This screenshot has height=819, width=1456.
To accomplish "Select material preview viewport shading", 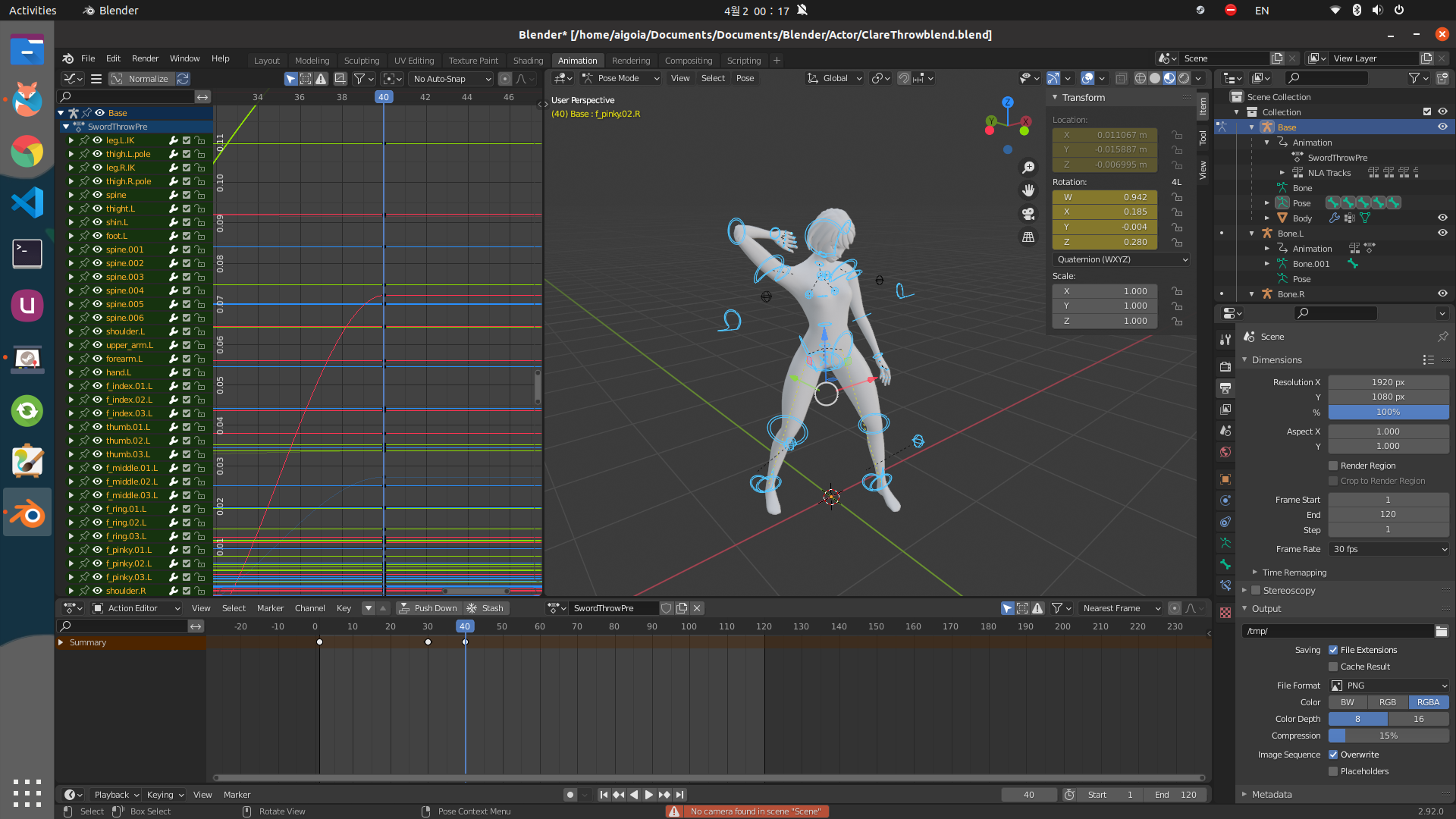I will click(x=1169, y=78).
